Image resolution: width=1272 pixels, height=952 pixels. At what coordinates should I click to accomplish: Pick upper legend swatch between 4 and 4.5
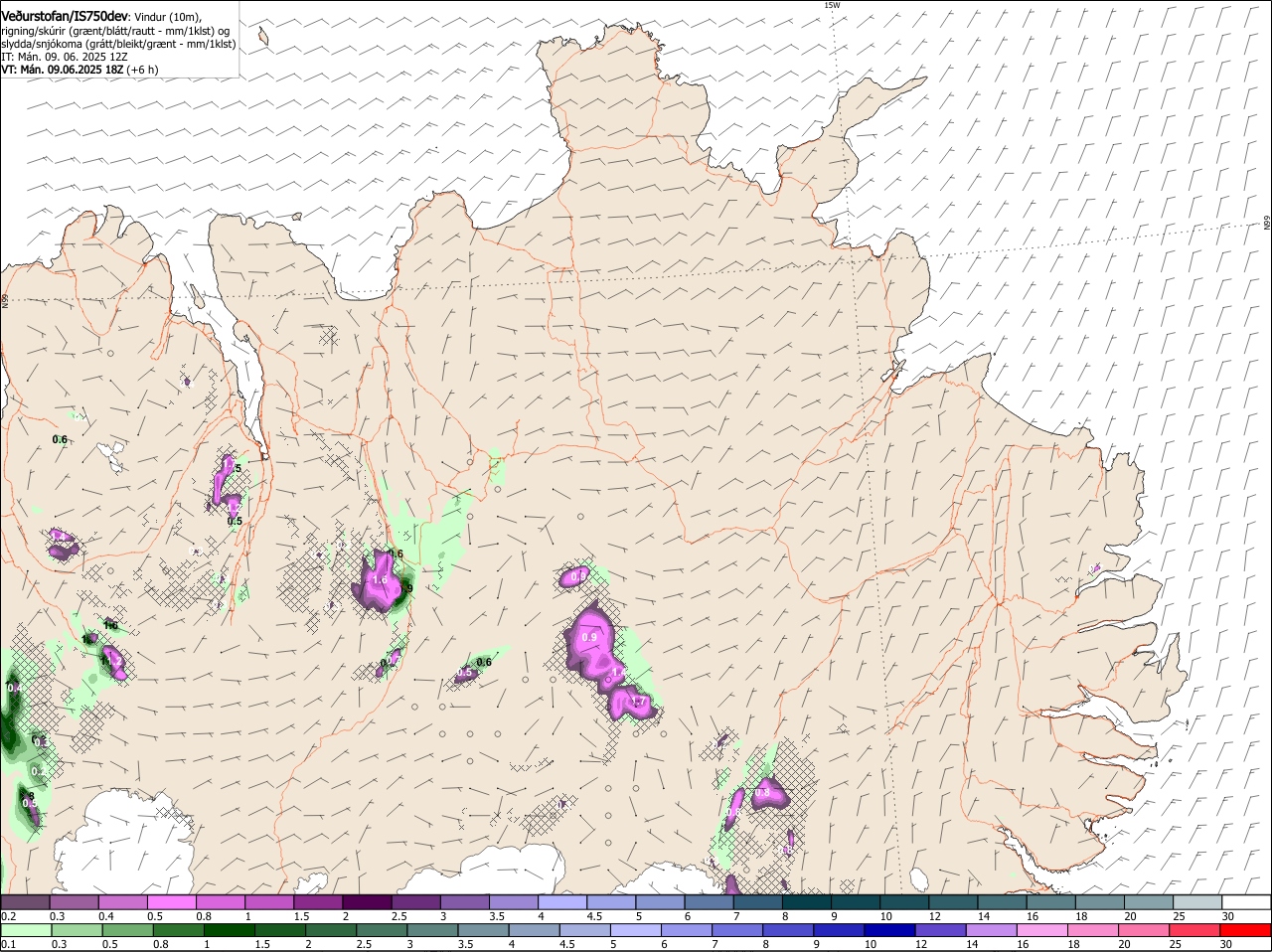561,901
